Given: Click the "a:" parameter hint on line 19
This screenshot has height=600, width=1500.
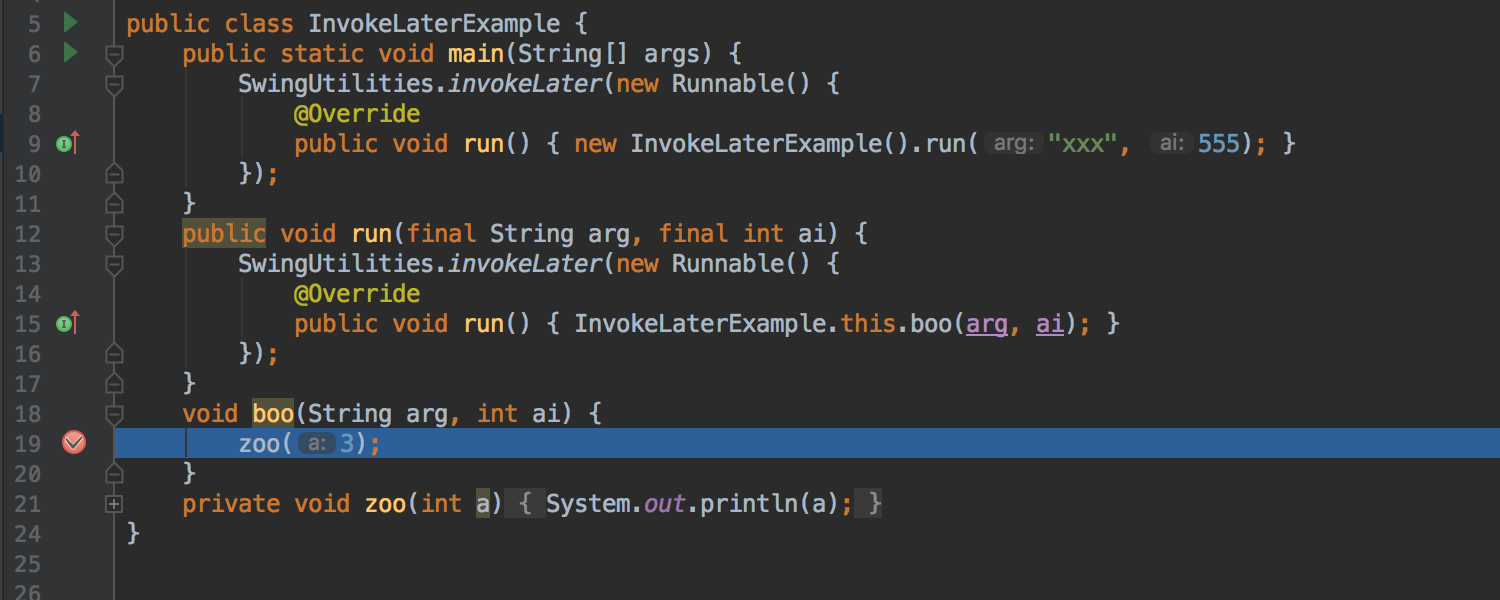Looking at the screenshot, I should [x=317, y=443].
